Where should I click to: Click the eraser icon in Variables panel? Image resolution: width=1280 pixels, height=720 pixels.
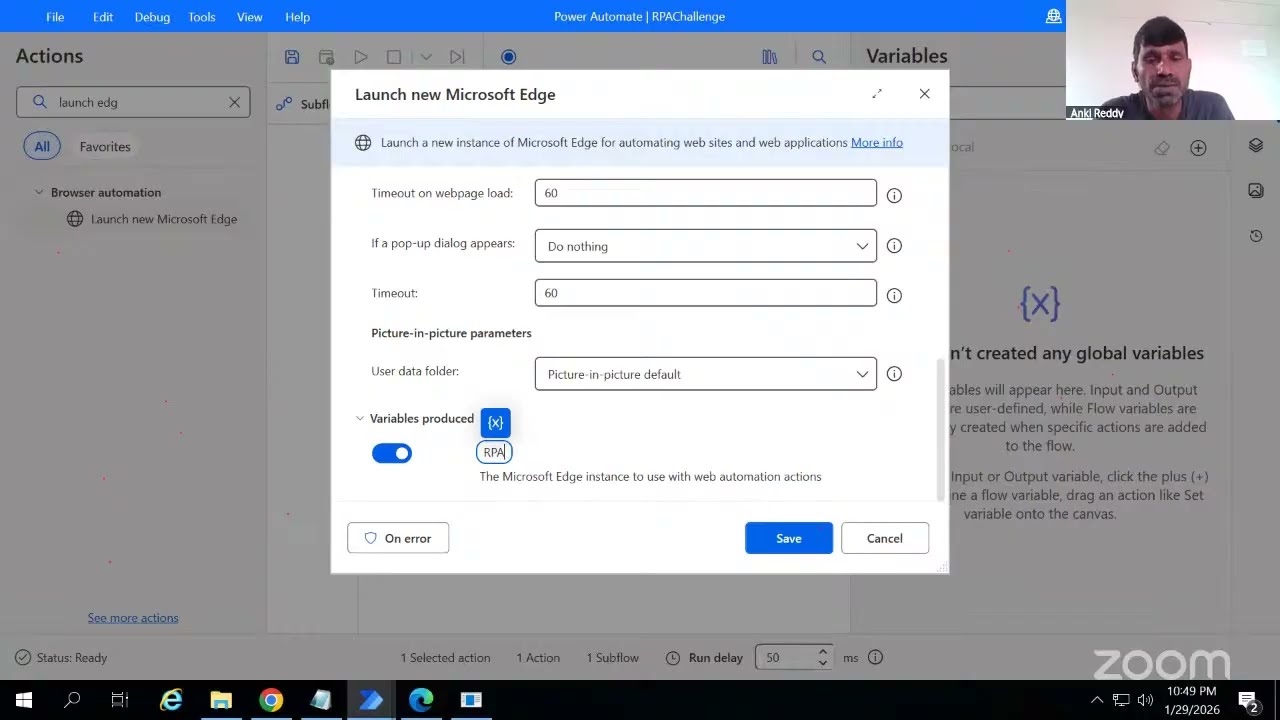[1161, 148]
